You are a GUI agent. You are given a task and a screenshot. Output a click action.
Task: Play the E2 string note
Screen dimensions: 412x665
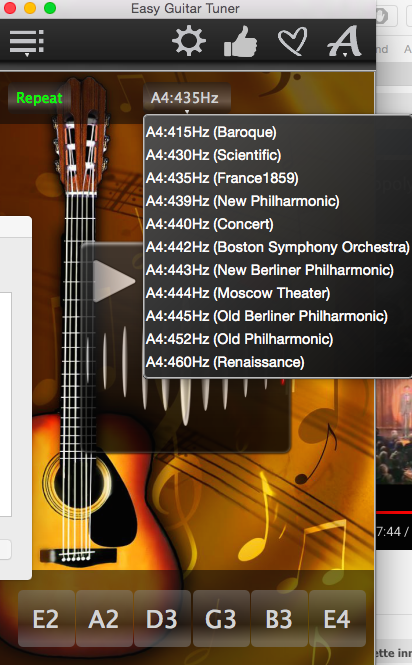point(46,619)
